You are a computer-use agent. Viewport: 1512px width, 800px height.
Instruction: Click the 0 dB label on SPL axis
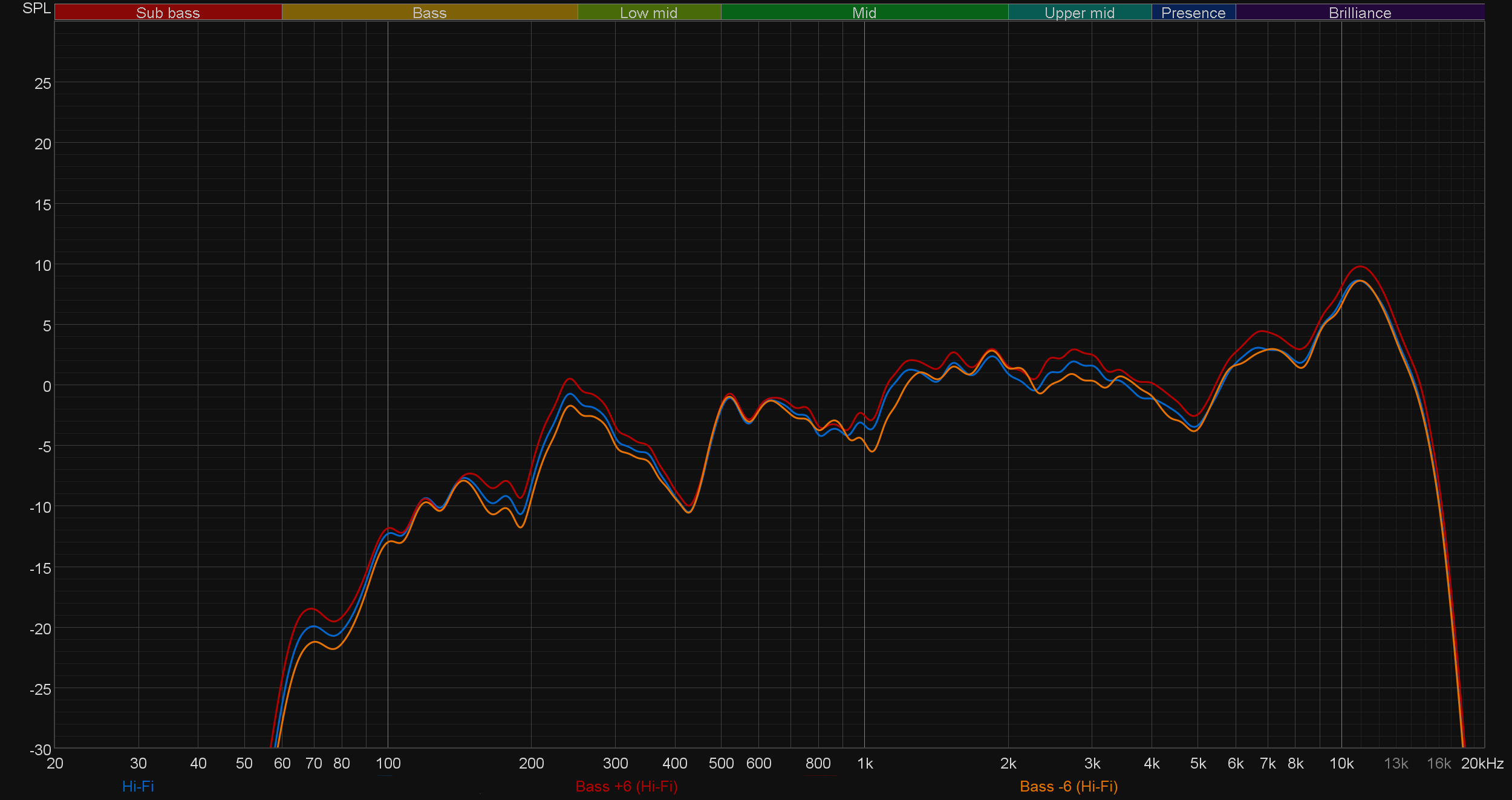(47, 386)
